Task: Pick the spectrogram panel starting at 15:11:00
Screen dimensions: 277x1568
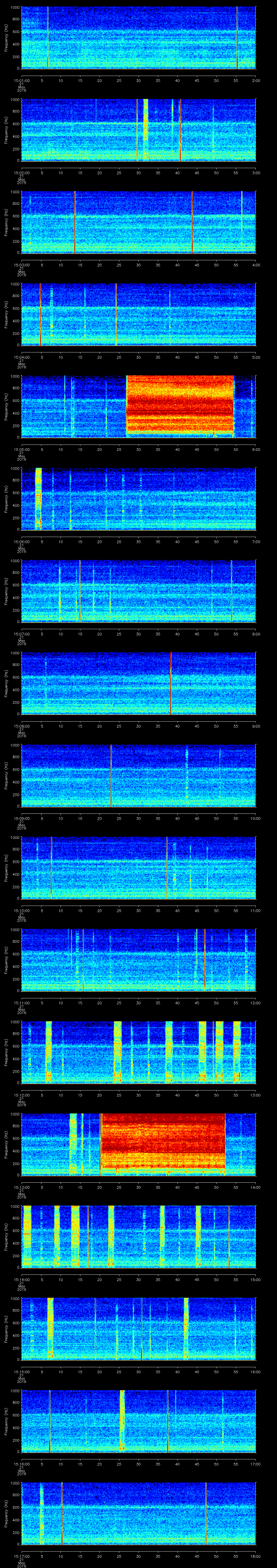Action: coord(139,960)
